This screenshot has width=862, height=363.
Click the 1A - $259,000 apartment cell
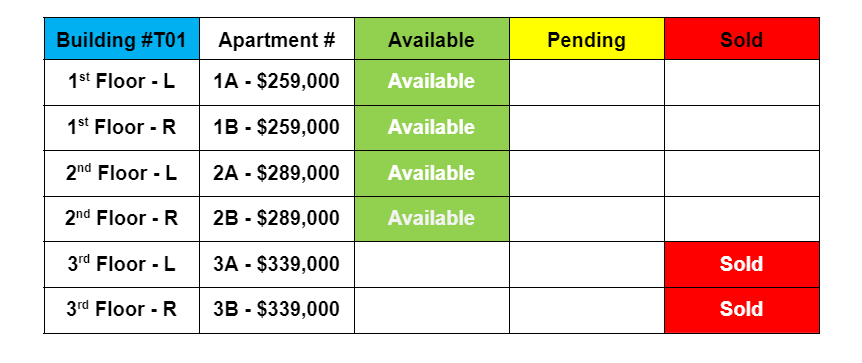[277, 82]
